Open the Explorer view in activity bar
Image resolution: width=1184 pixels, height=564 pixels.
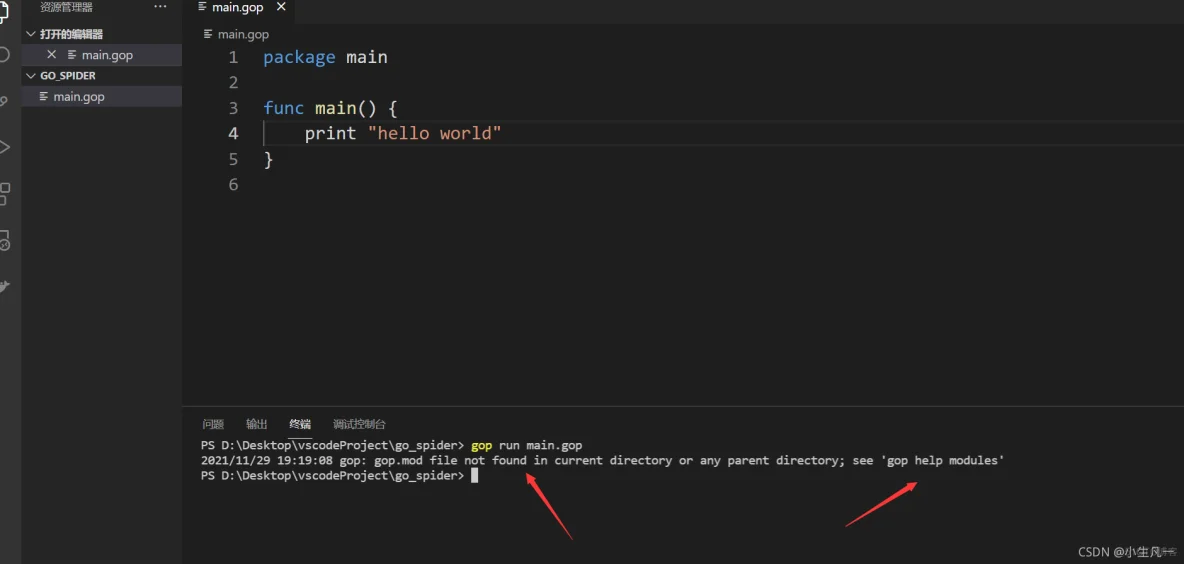coord(3,11)
